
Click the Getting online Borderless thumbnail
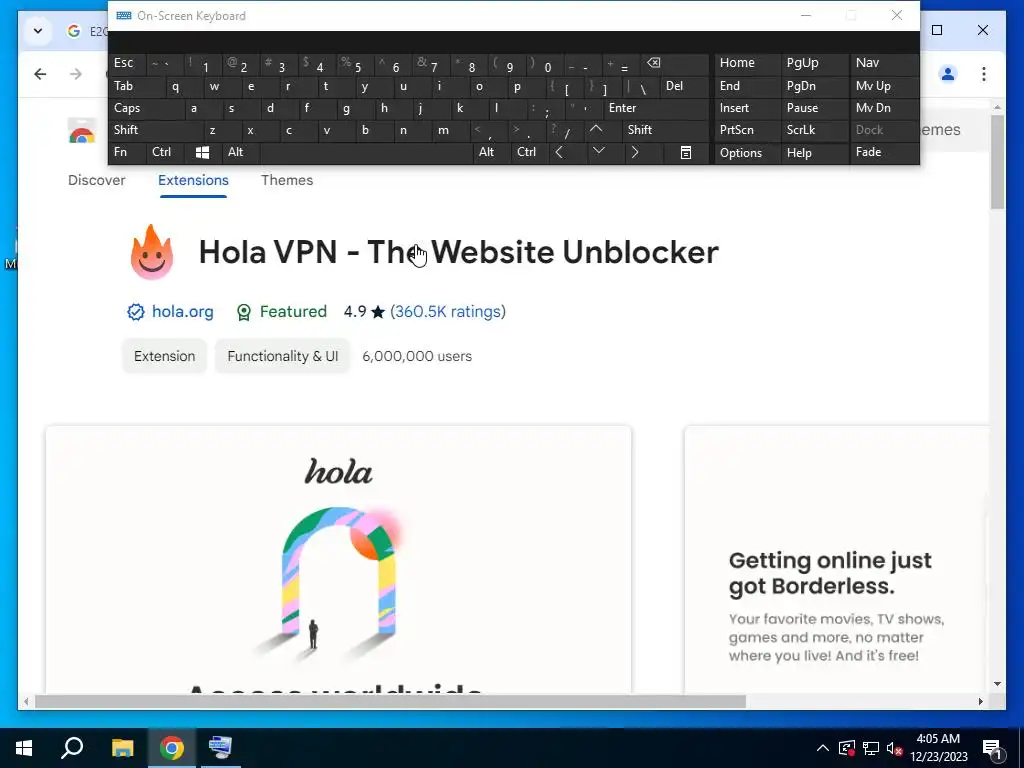[837, 560]
